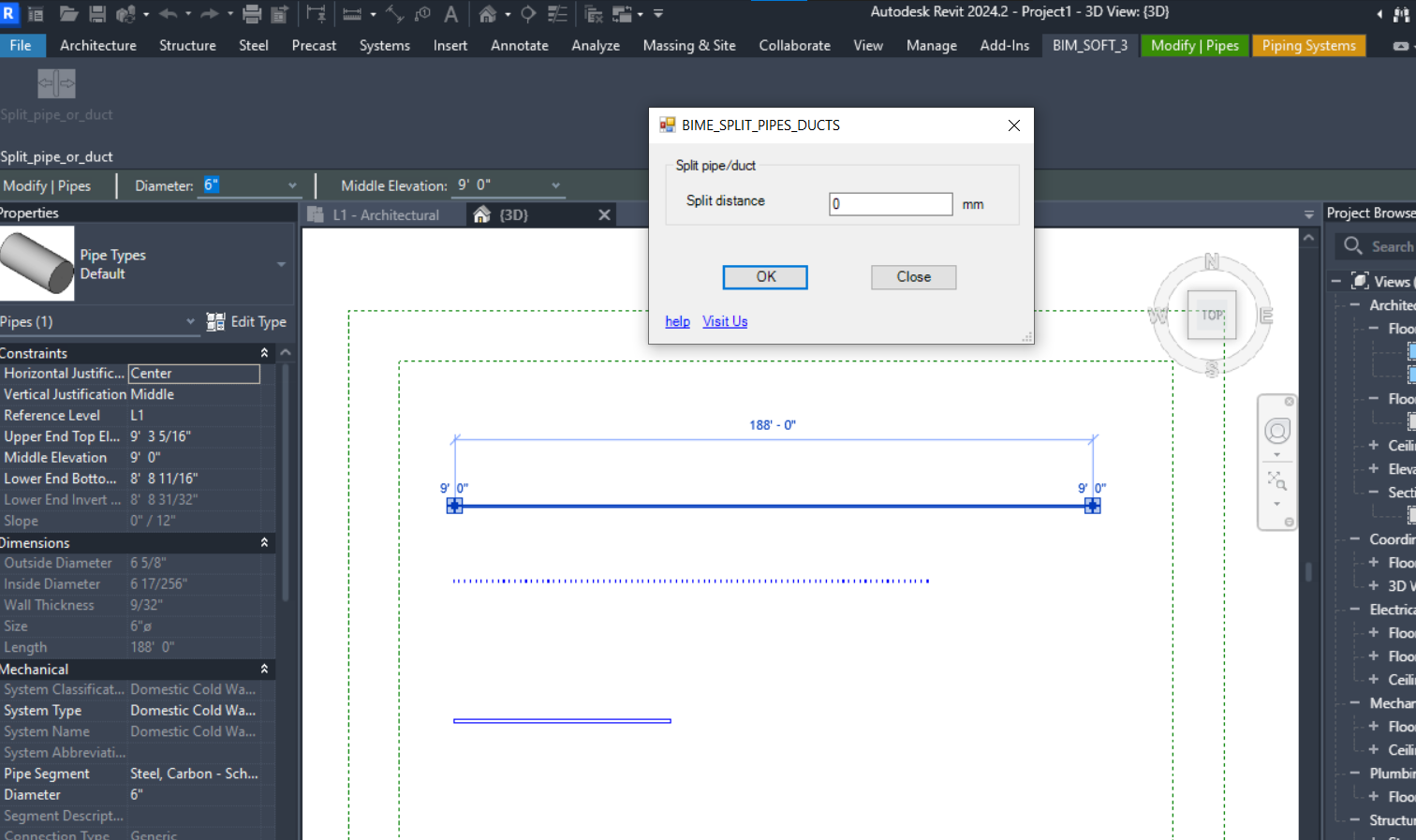Click the 188' - 0" dimension text
This screenshot has height=840, width=1416.
[773, 425]
